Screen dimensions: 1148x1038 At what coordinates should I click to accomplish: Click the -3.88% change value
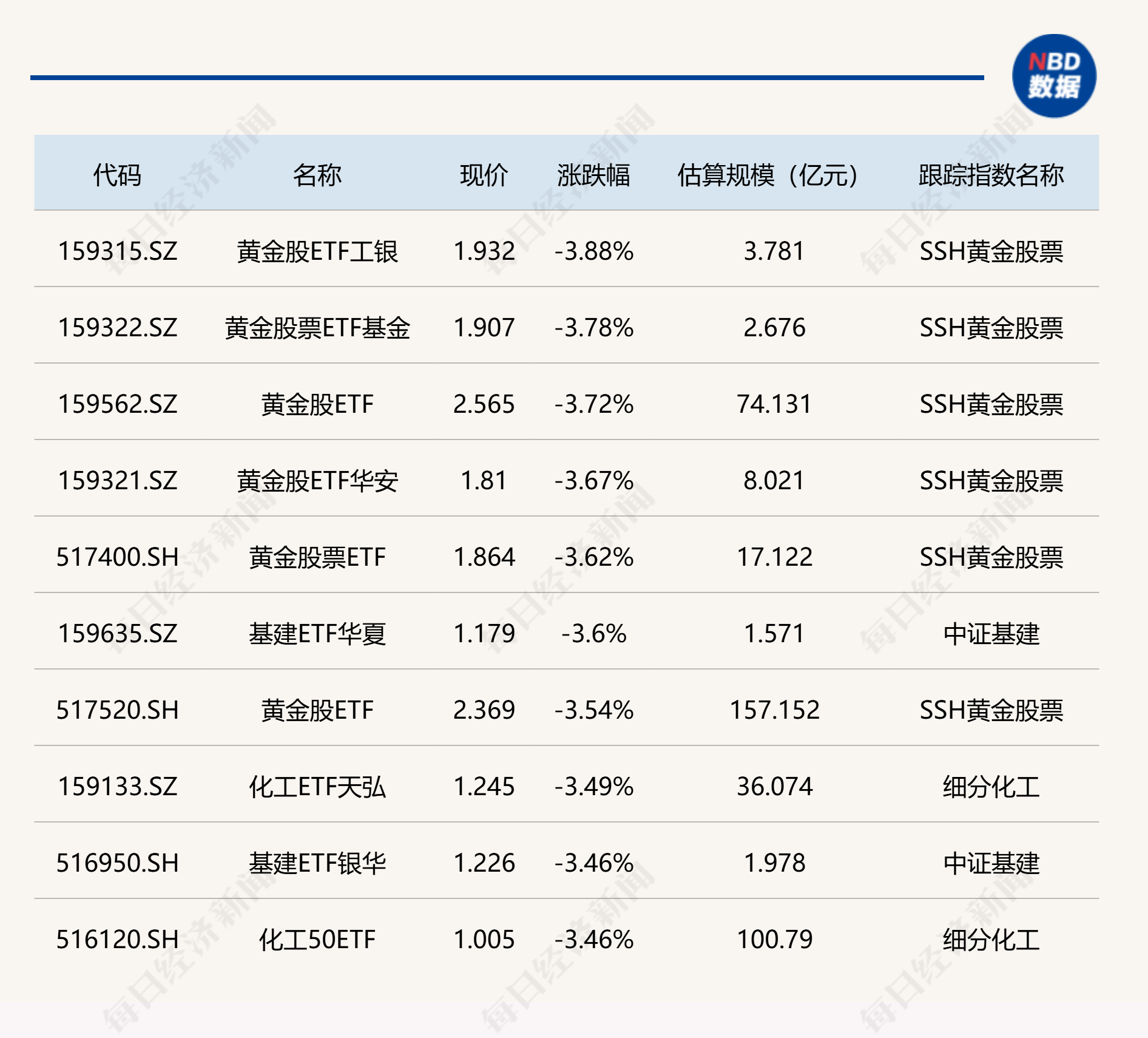[x=593, y=251]
